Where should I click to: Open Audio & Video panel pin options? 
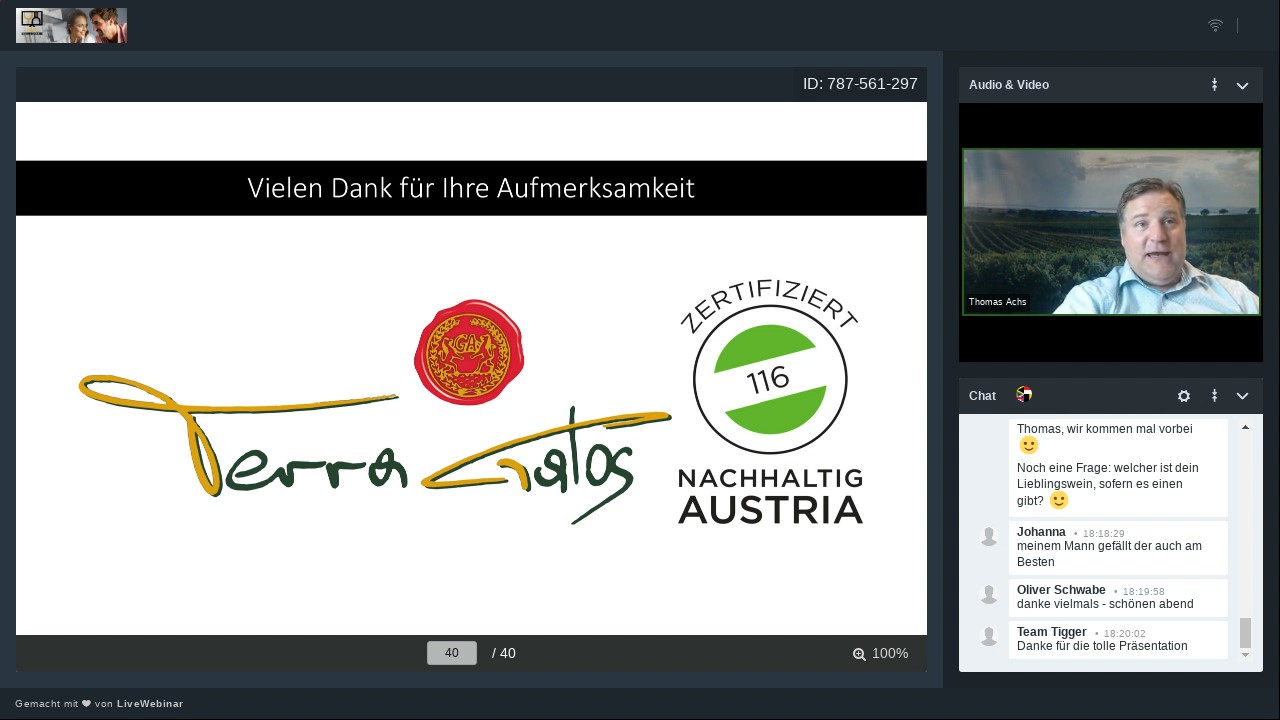[x=1214, y=85]
